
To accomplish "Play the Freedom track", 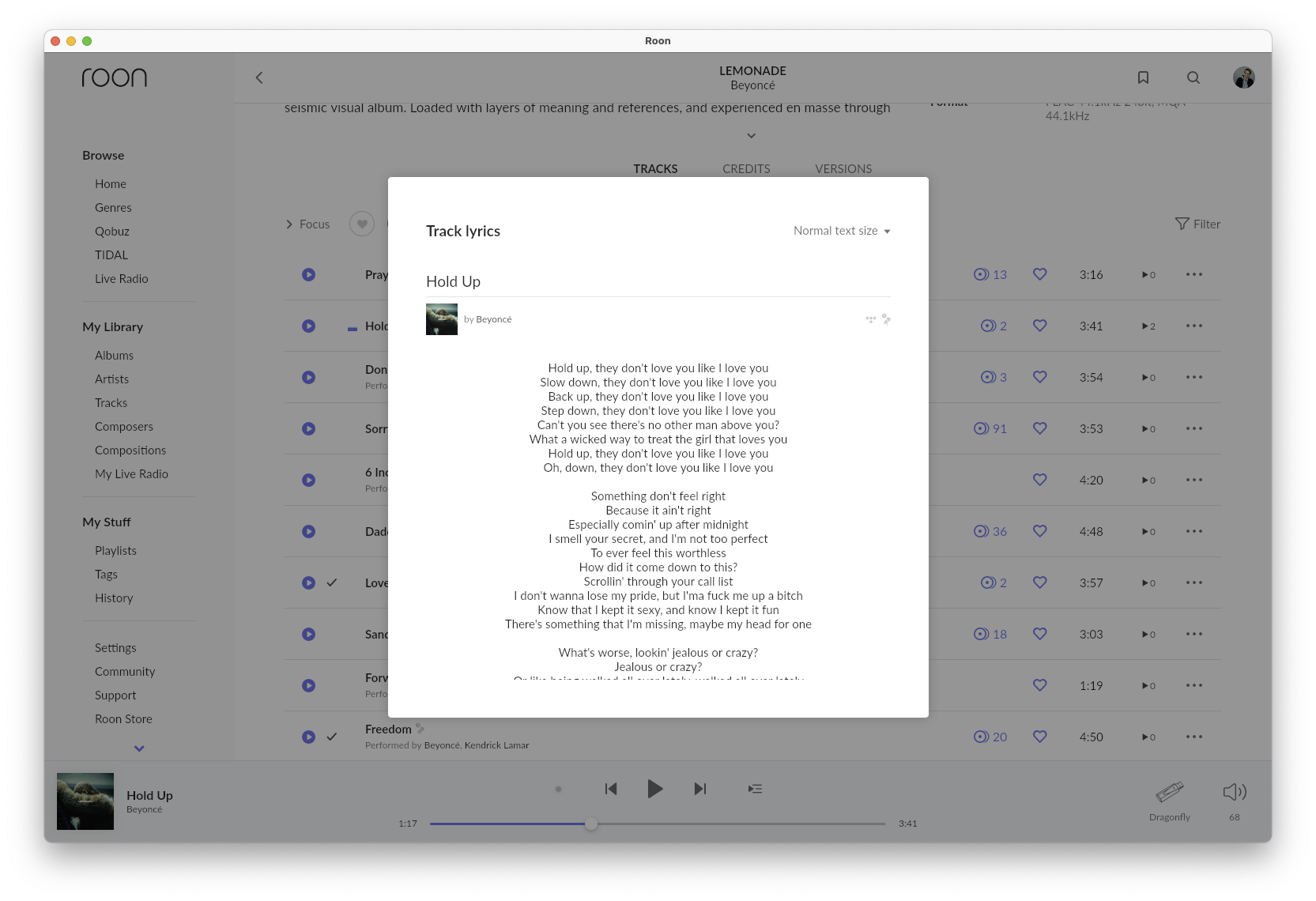I will tap(309, 737).
